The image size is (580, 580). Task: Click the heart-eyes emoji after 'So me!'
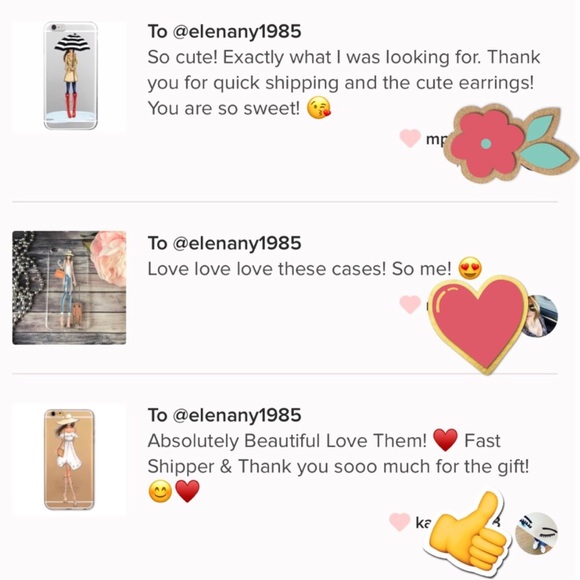(x=470, y=269)
